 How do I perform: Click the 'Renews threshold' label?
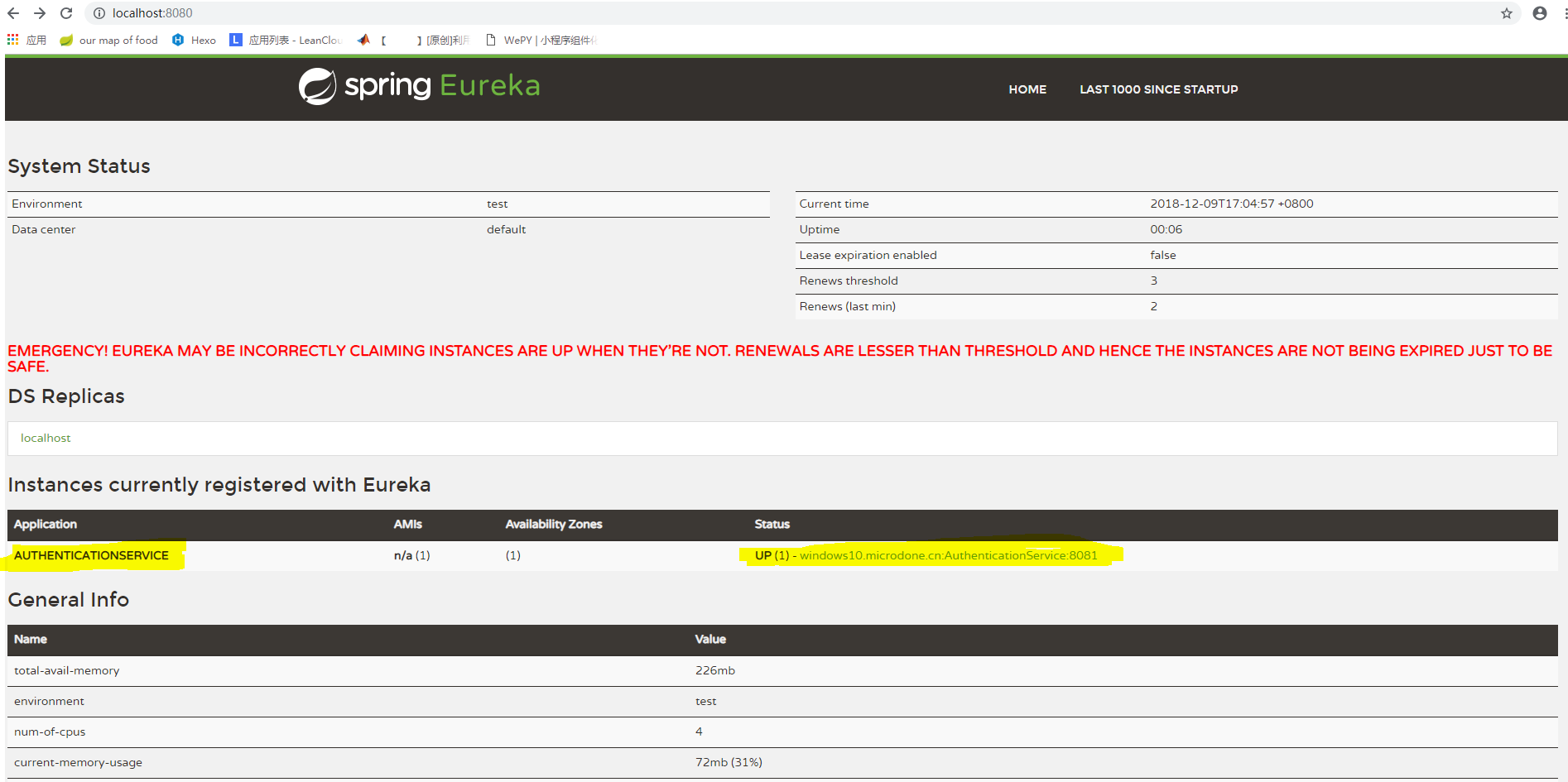(849, 281)
